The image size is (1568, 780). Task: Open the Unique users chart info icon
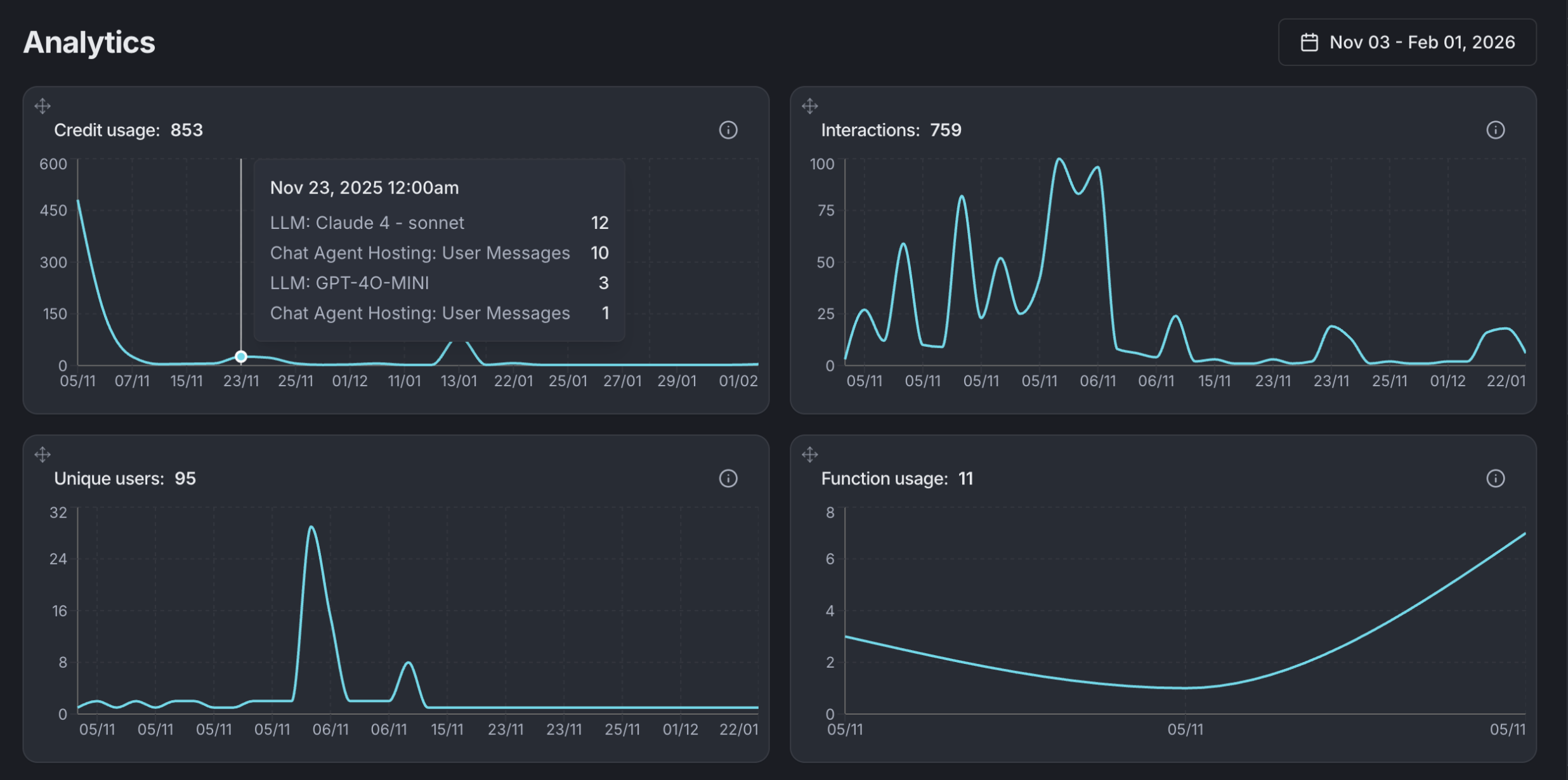pyautogui.click(x=728, y=479)
